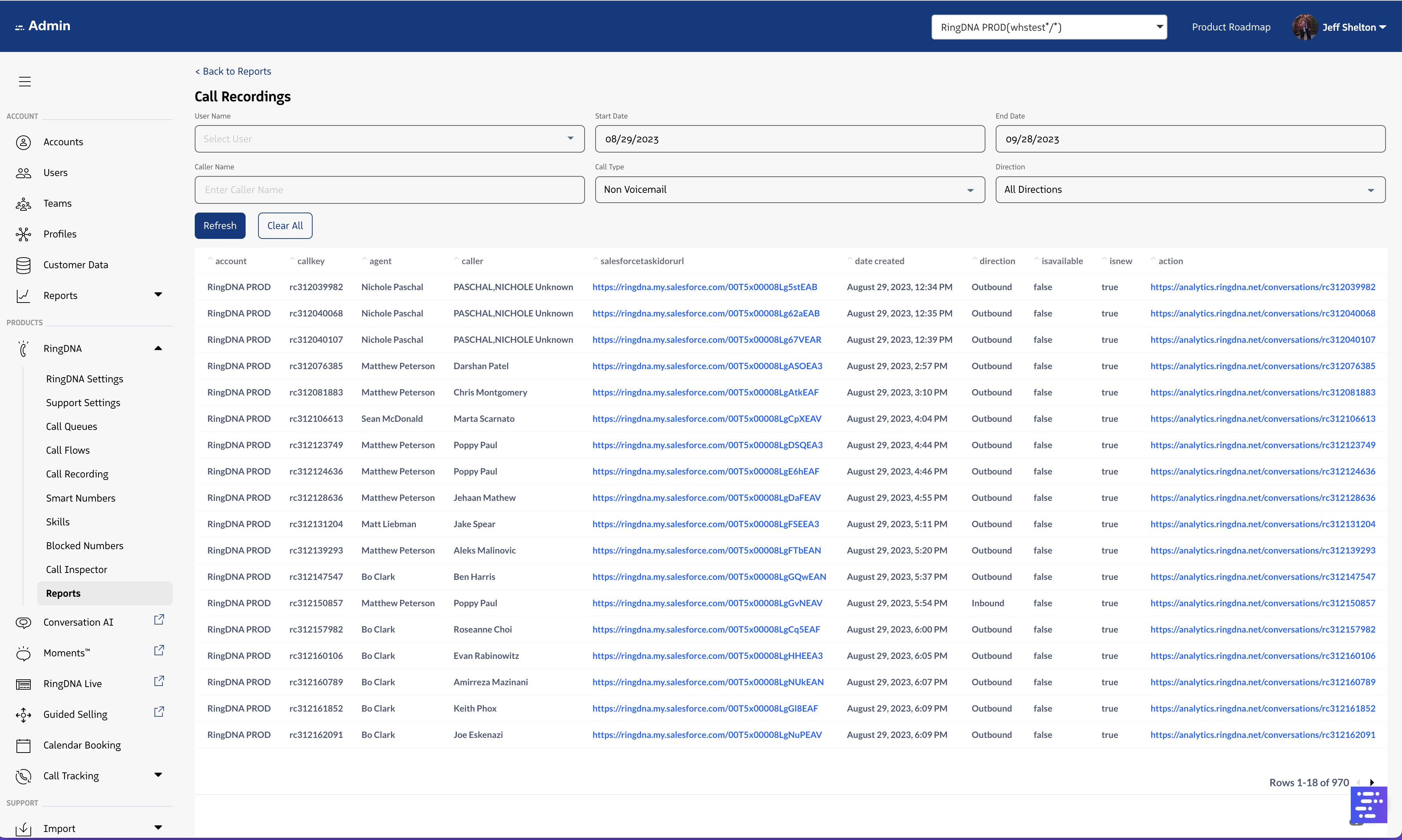This screenshot has width=1402, height=840.
Task: Open the Moments product icon
Action: click(23, 653)
